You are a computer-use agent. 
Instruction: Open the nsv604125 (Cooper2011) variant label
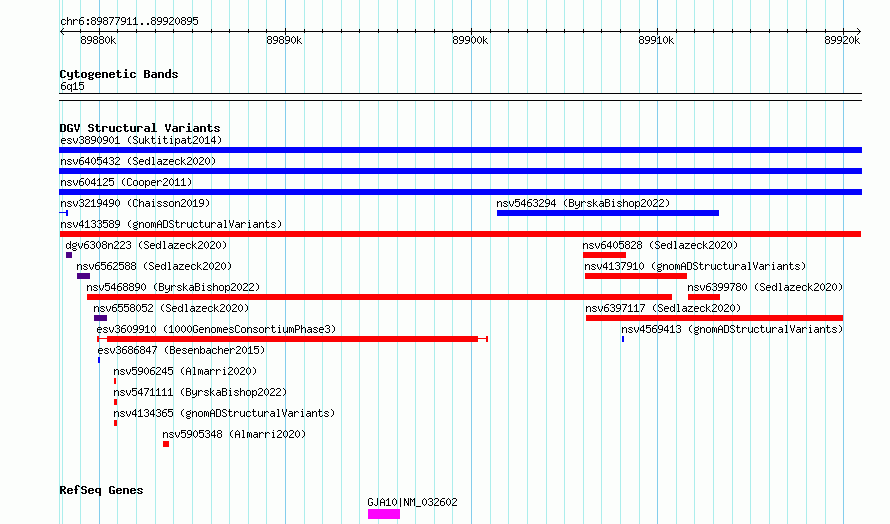point(126,182)
